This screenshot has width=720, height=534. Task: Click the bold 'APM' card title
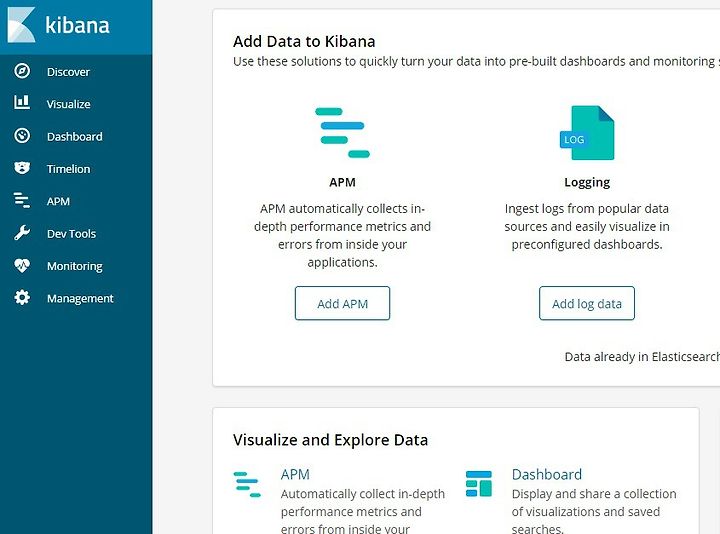(x=342, y=182)
